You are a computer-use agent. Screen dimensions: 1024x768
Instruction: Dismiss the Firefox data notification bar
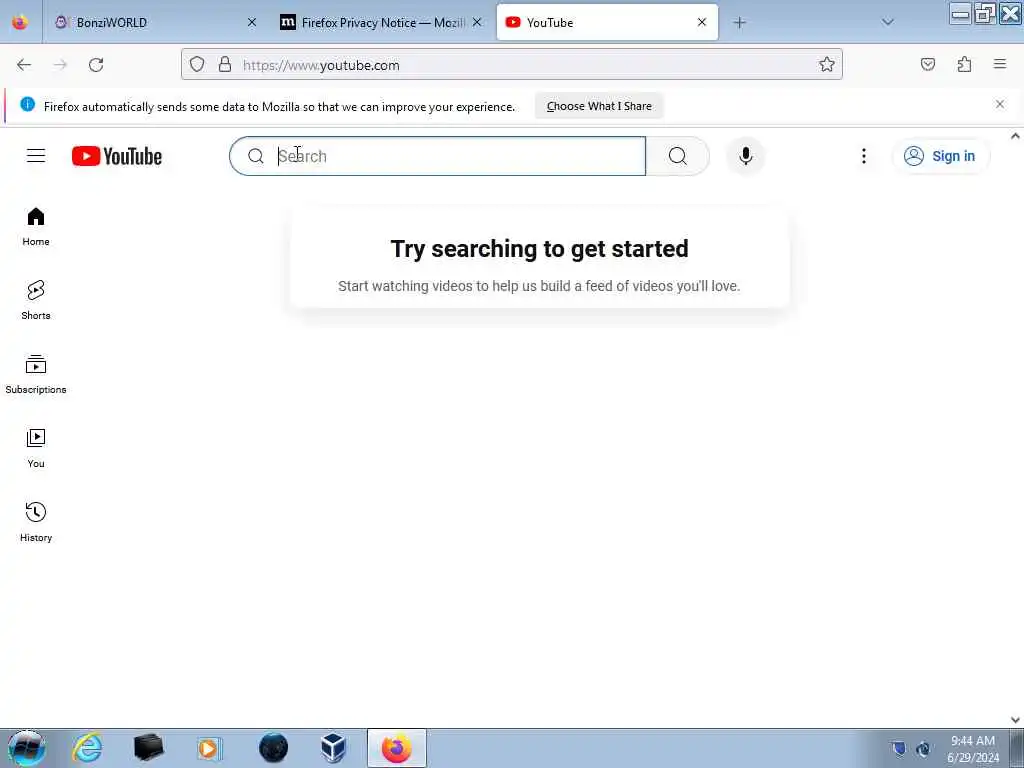(x=1000, y=104)
